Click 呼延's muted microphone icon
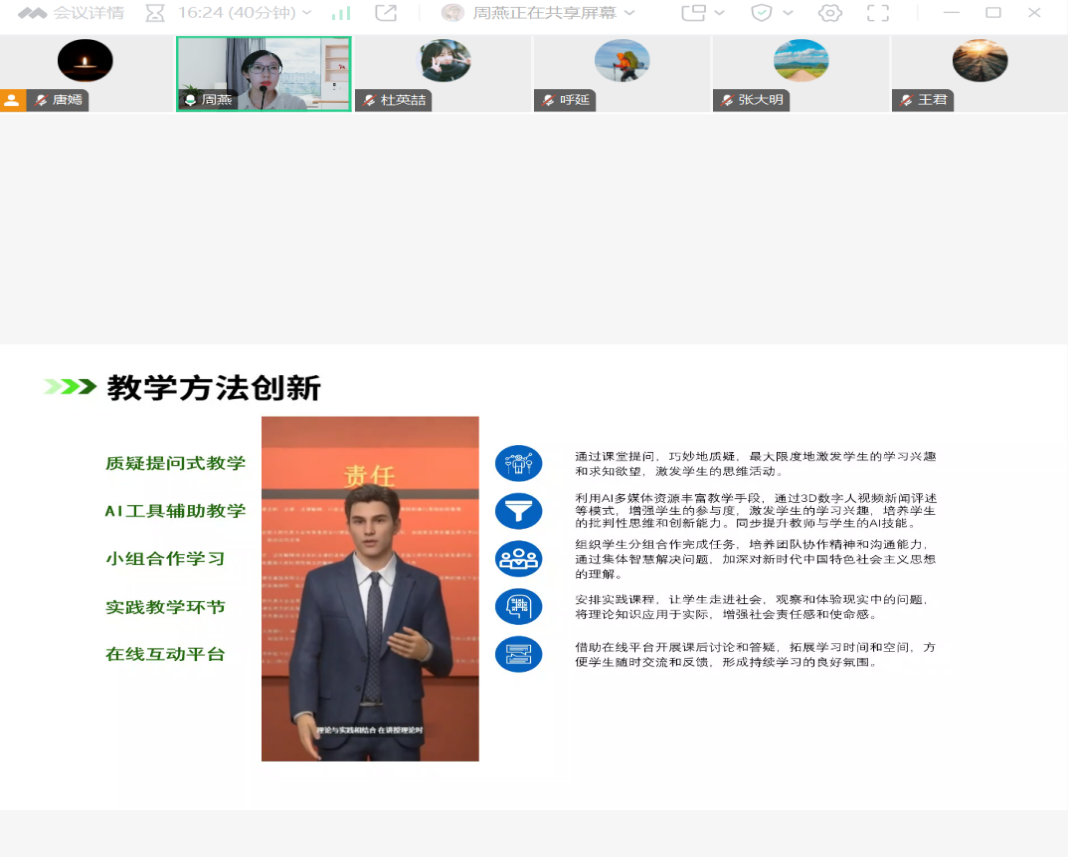1068x857 pixels. [548, 100]
